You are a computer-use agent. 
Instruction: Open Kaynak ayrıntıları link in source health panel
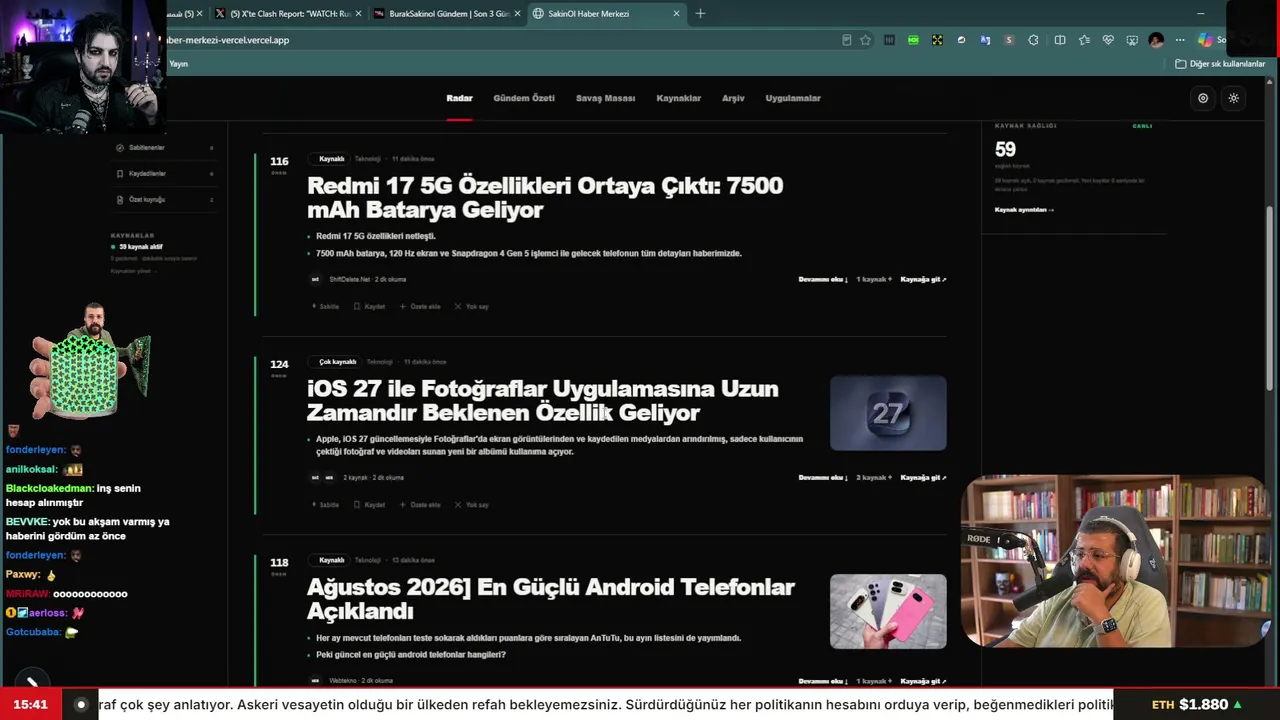1024,210
